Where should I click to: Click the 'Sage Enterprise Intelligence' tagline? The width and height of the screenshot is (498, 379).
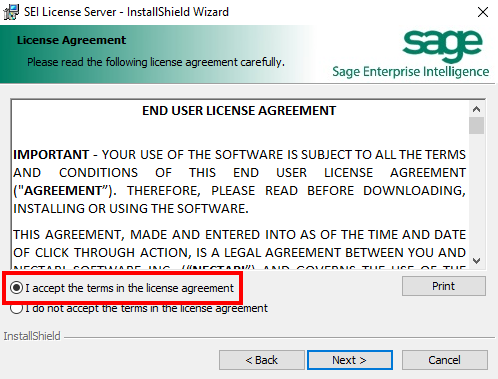pos(411,72)
